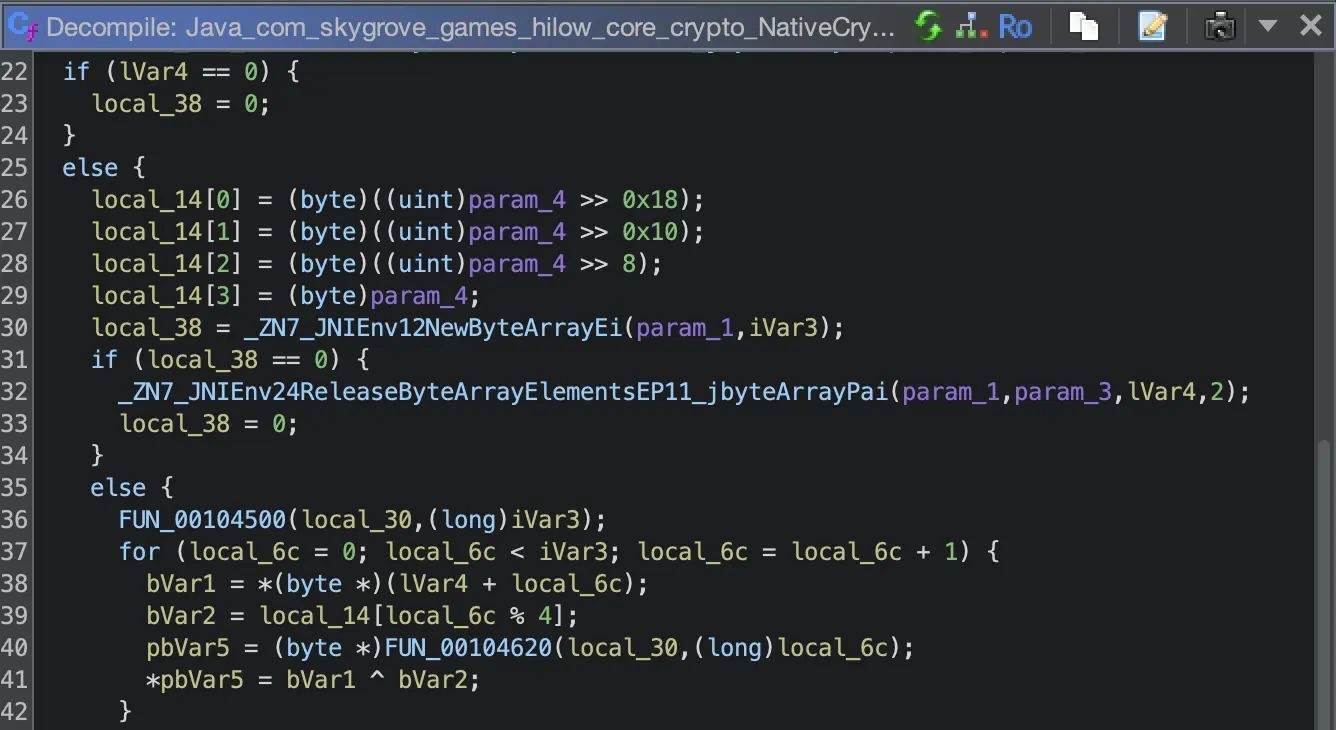The height and width of the screenshot is (730, 1336).
Task: Click the ReleaseByteArrayElements function call on line 32
Action: [x=503, y=391]
